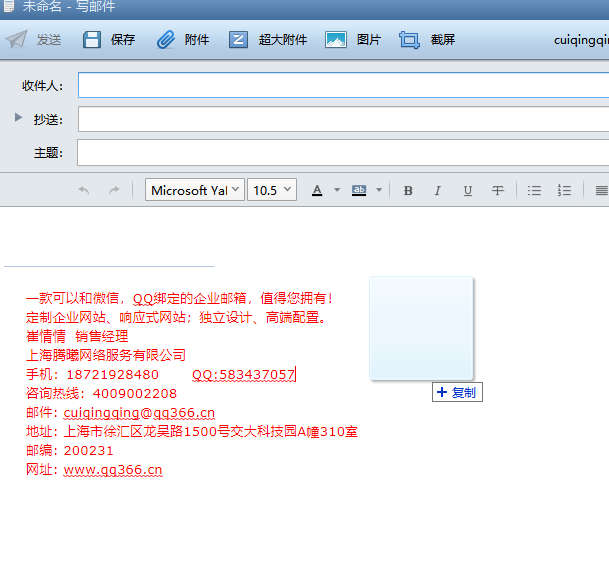Click the Undo arrow in formatting bar
The height and width of the screenshot is (579, 609).
click(83, 190)
